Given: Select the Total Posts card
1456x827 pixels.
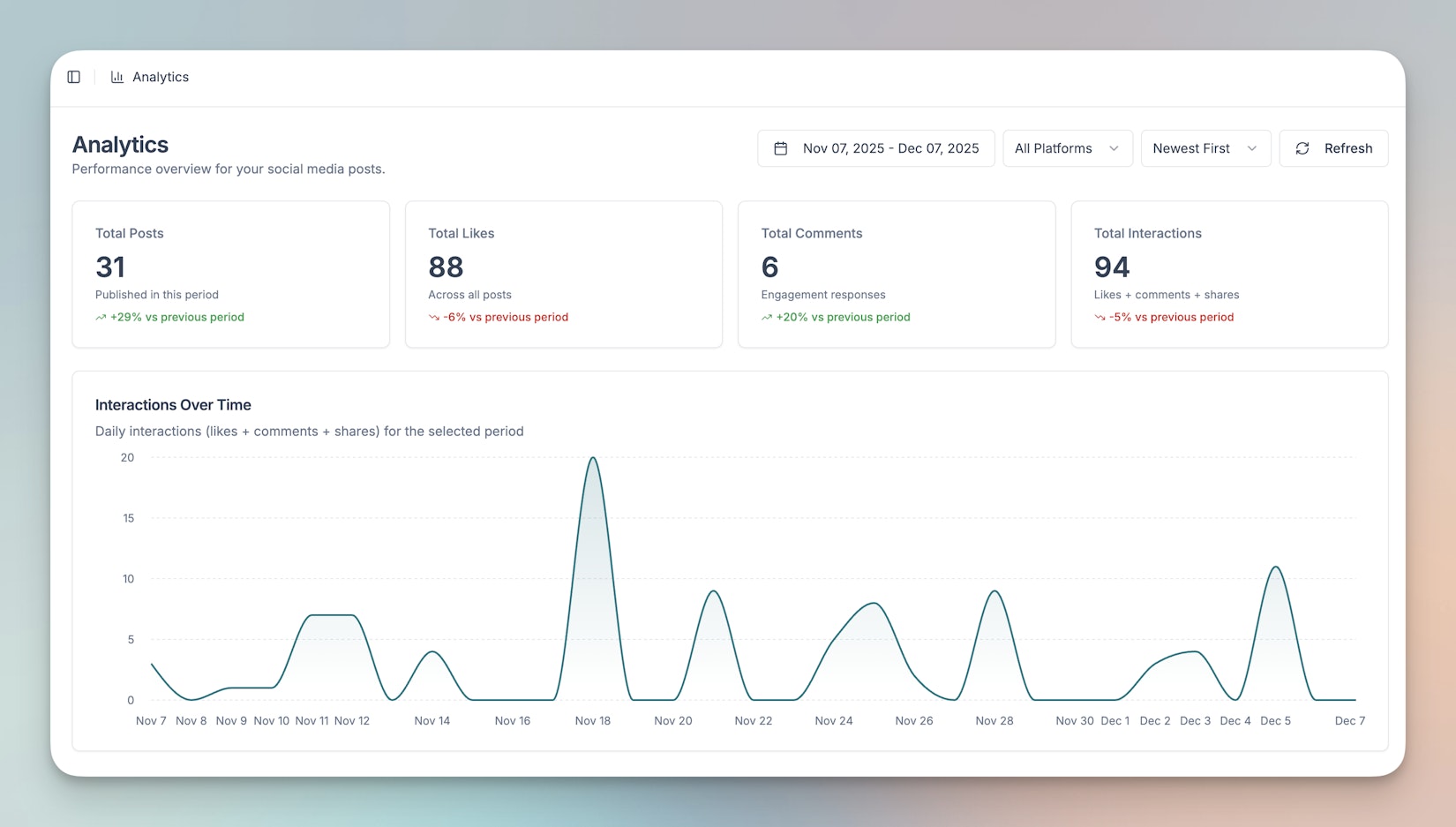Looking at the screenshot, I should tap(230, 274).
